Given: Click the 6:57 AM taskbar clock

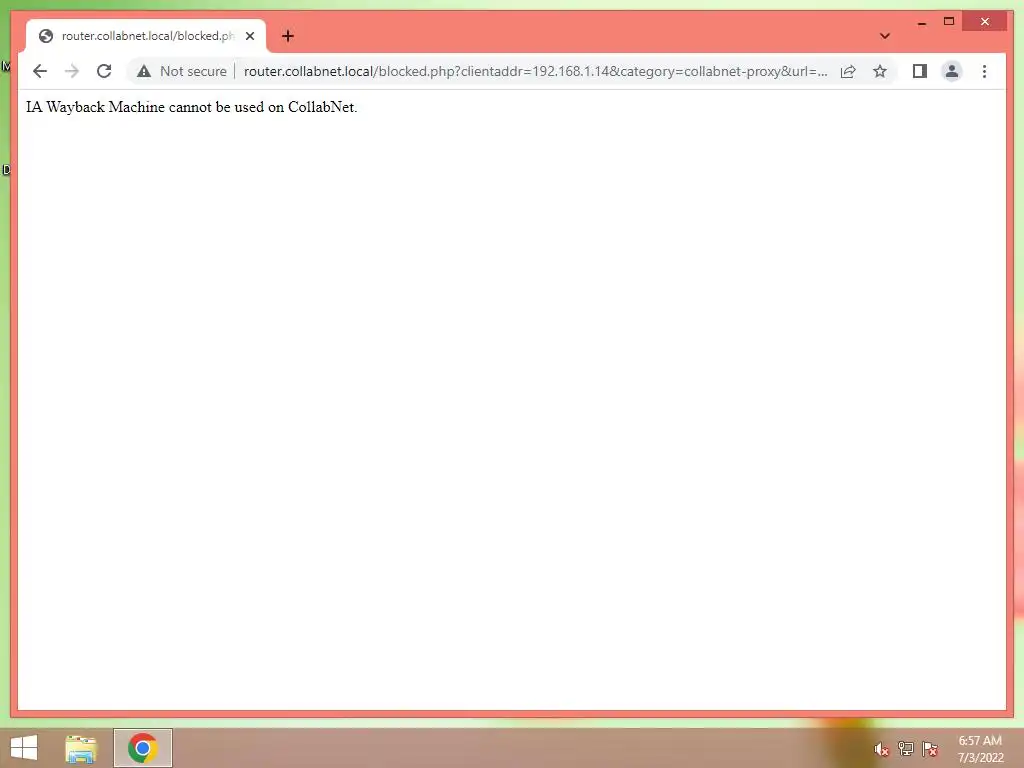Looking at the screenshot, I should click(980, 749).
